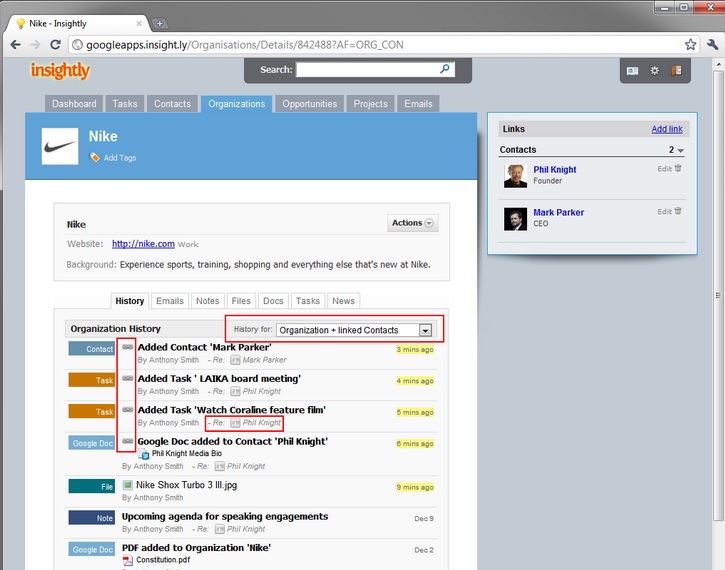Click the browser forward arrow
This screenshot has height=570, width=725.
(36, 45)
